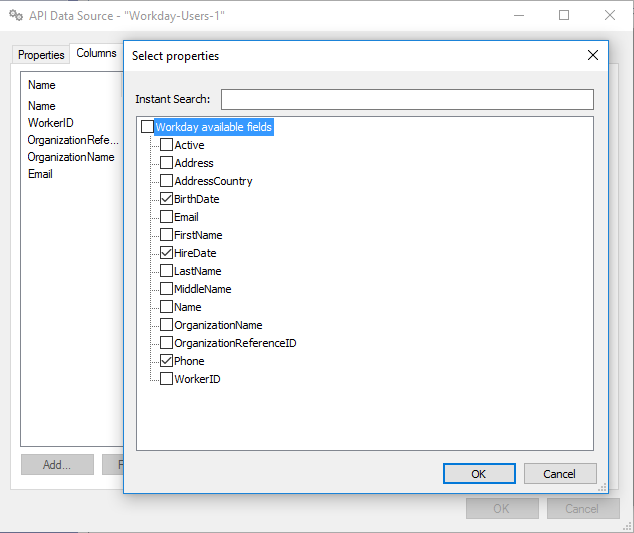
Task: Click the Instant Search input field
Action: pyautogui.click(x=407, y=99)
